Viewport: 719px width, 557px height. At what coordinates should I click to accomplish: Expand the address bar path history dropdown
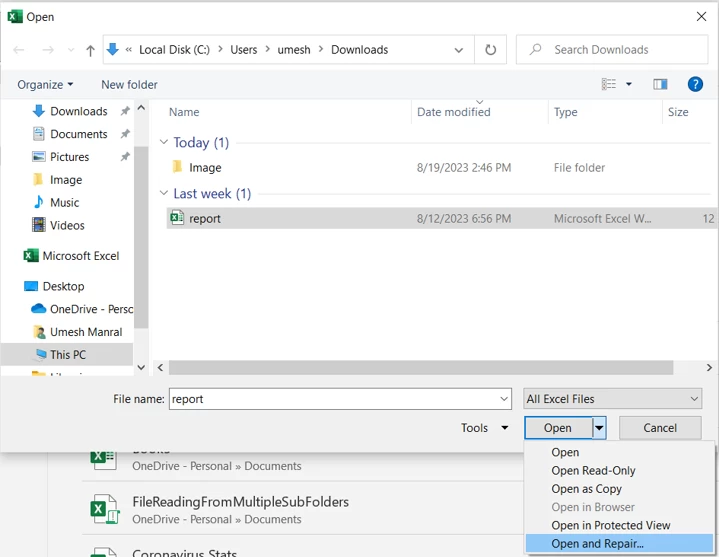pyautogui.click(x=459, y=50)
